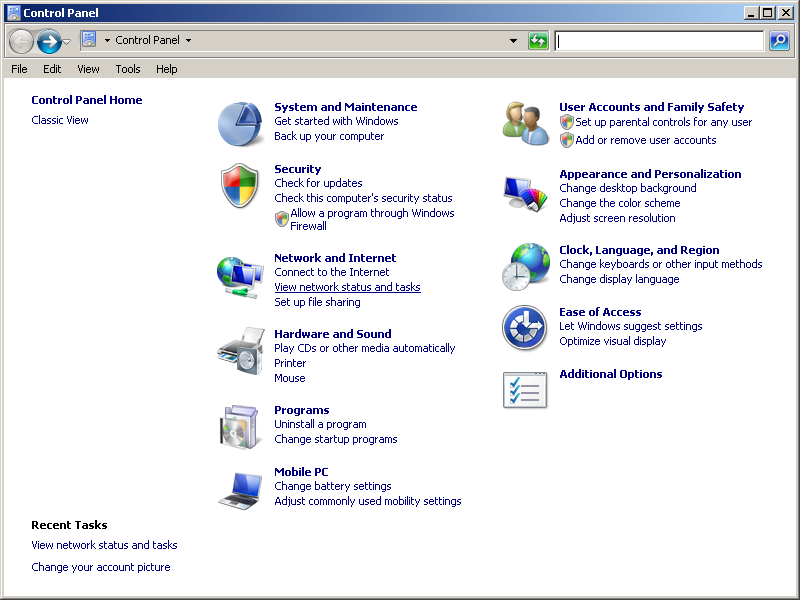Click the shield icon beside user accounts link

566,140
